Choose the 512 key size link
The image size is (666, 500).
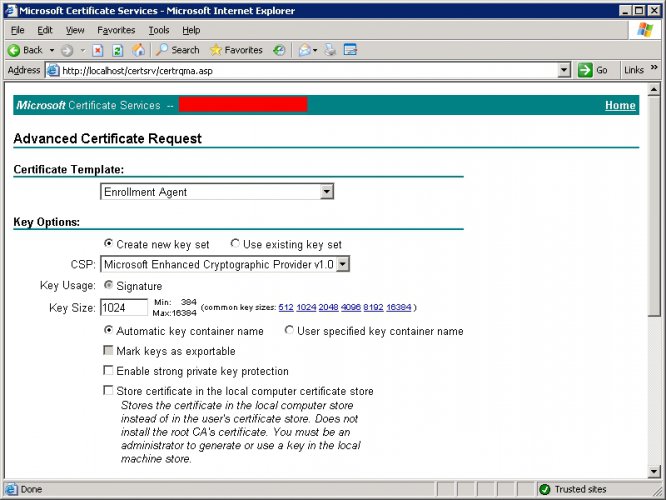(286, 307)
